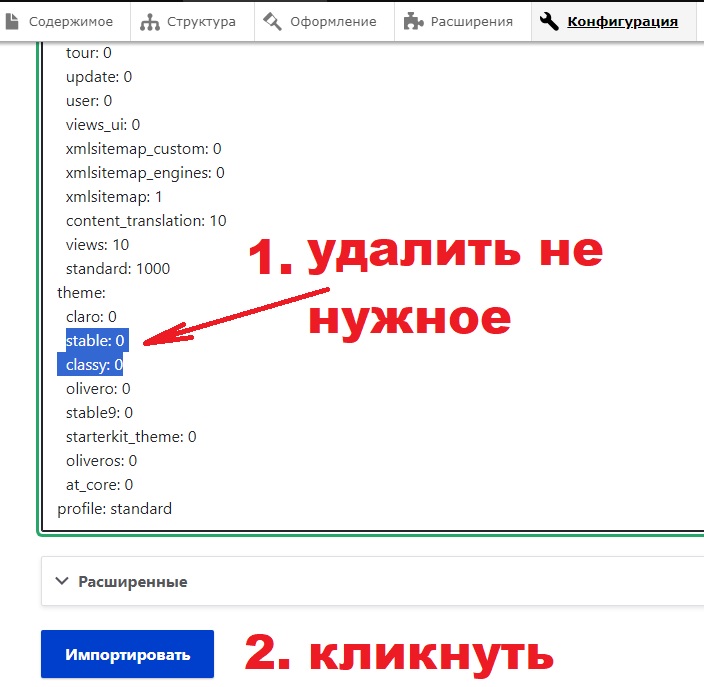Image resolution: width=704 pixels, height=687 pixels.
Task: Click the line 'update: 0'
Action: pyautogui.click(x=99, y=77)
